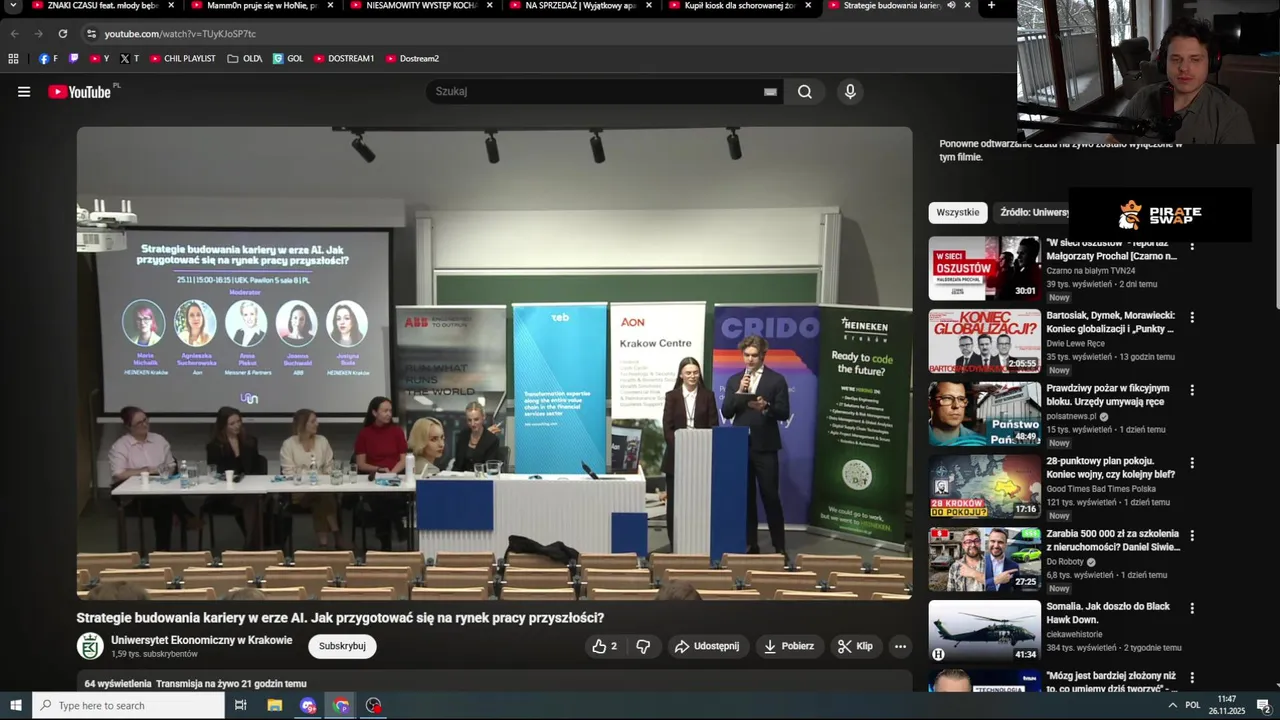Image resolution: width=1280 pixels, height=720 pixels.
Task: Open options for 'W sieci oszustów' video
Action: (1191, 245)
